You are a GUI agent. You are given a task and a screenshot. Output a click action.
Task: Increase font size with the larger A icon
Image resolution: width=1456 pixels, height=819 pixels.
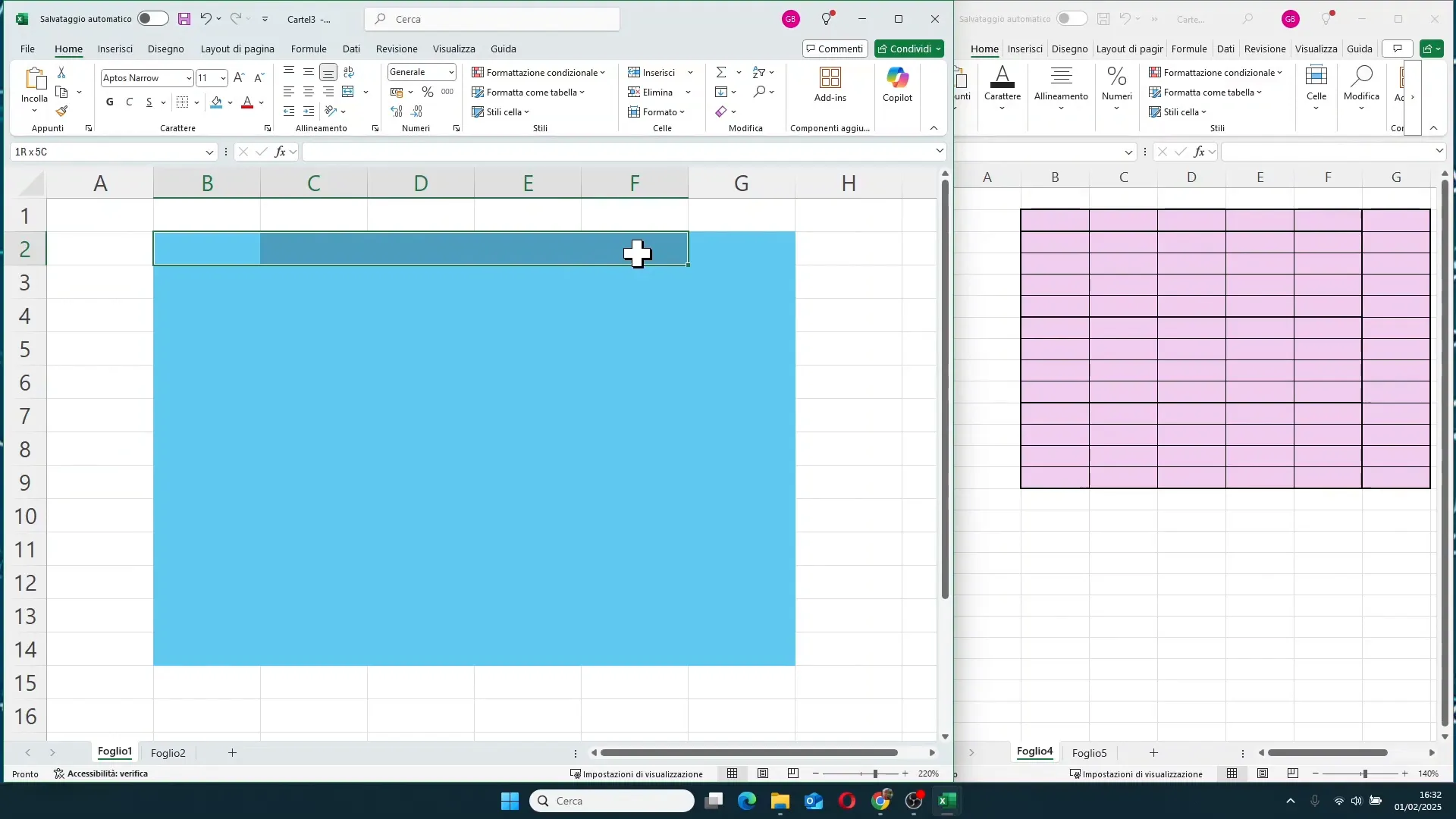239,77
